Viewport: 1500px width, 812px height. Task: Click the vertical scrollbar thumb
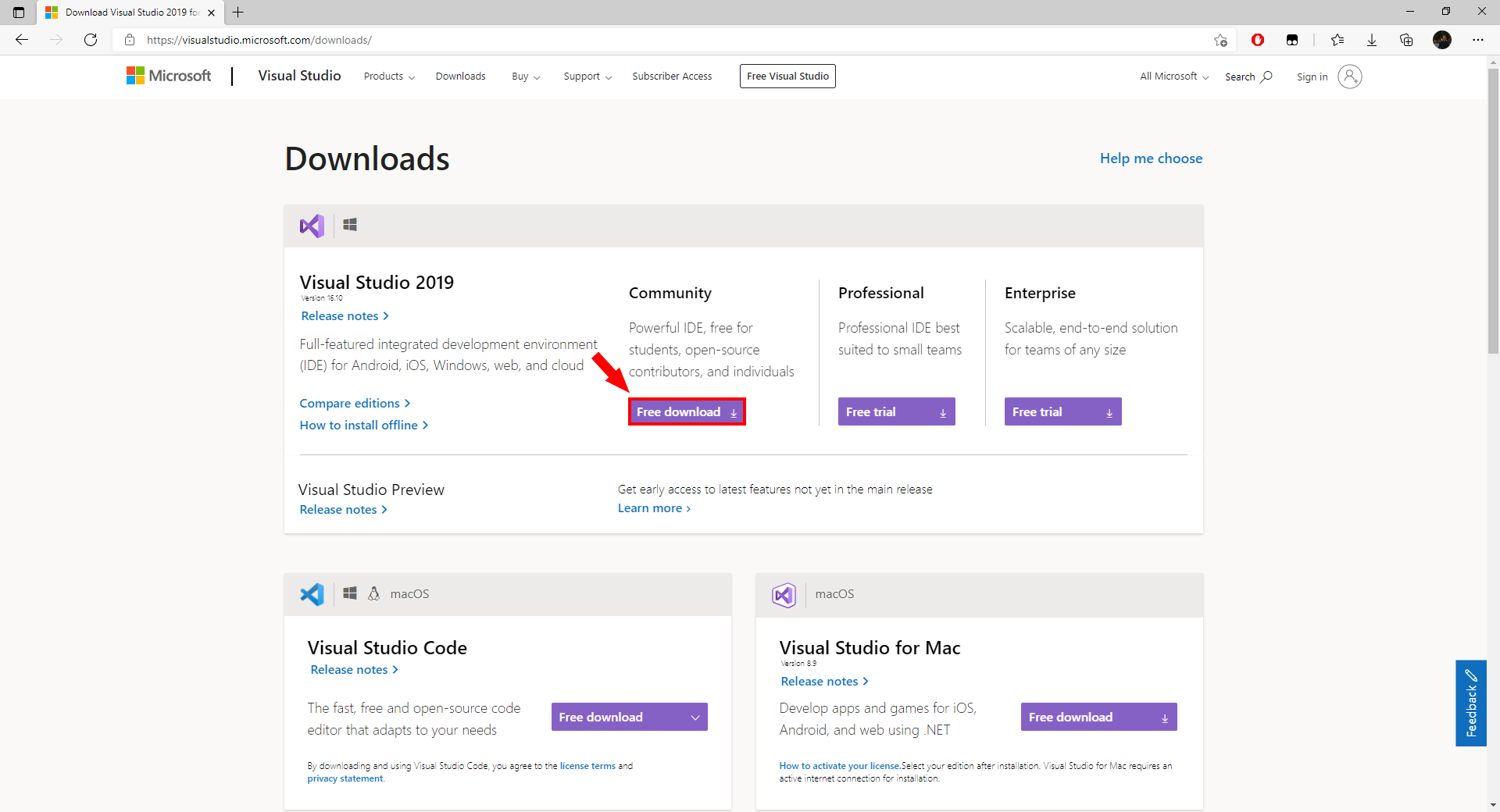point(1493,211)
